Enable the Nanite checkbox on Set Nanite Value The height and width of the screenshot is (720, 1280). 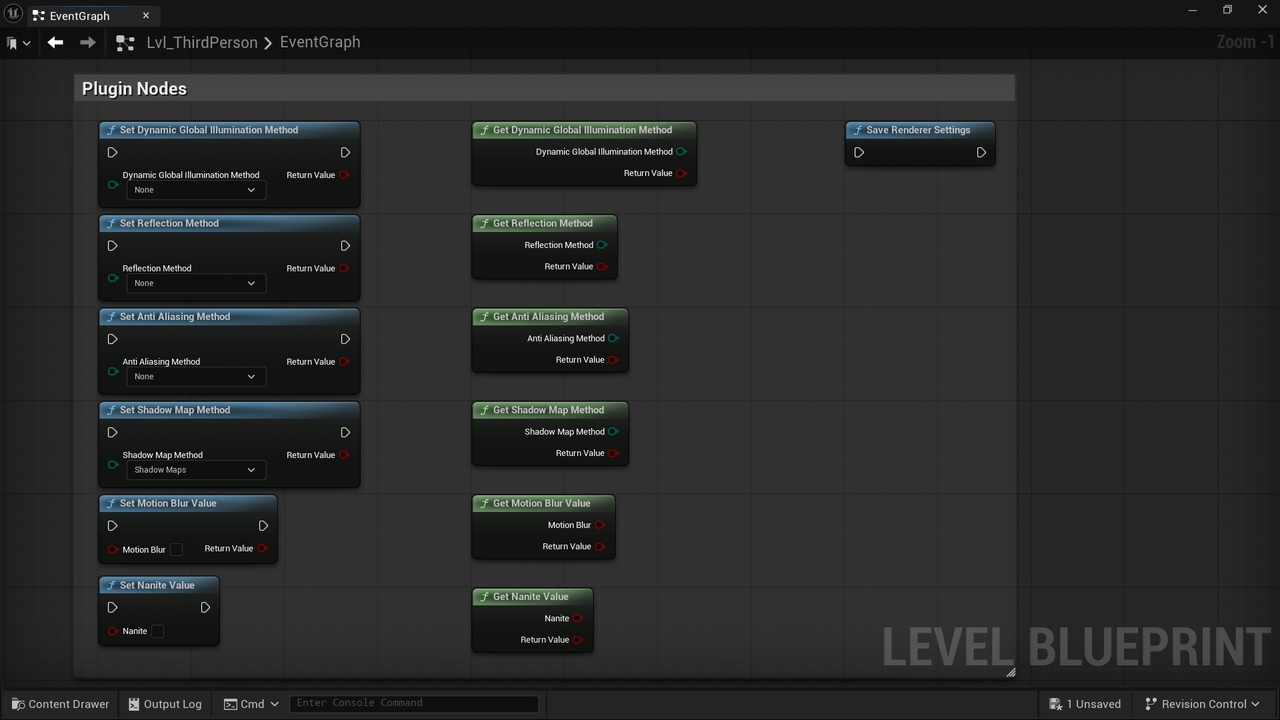pos(157,631)
